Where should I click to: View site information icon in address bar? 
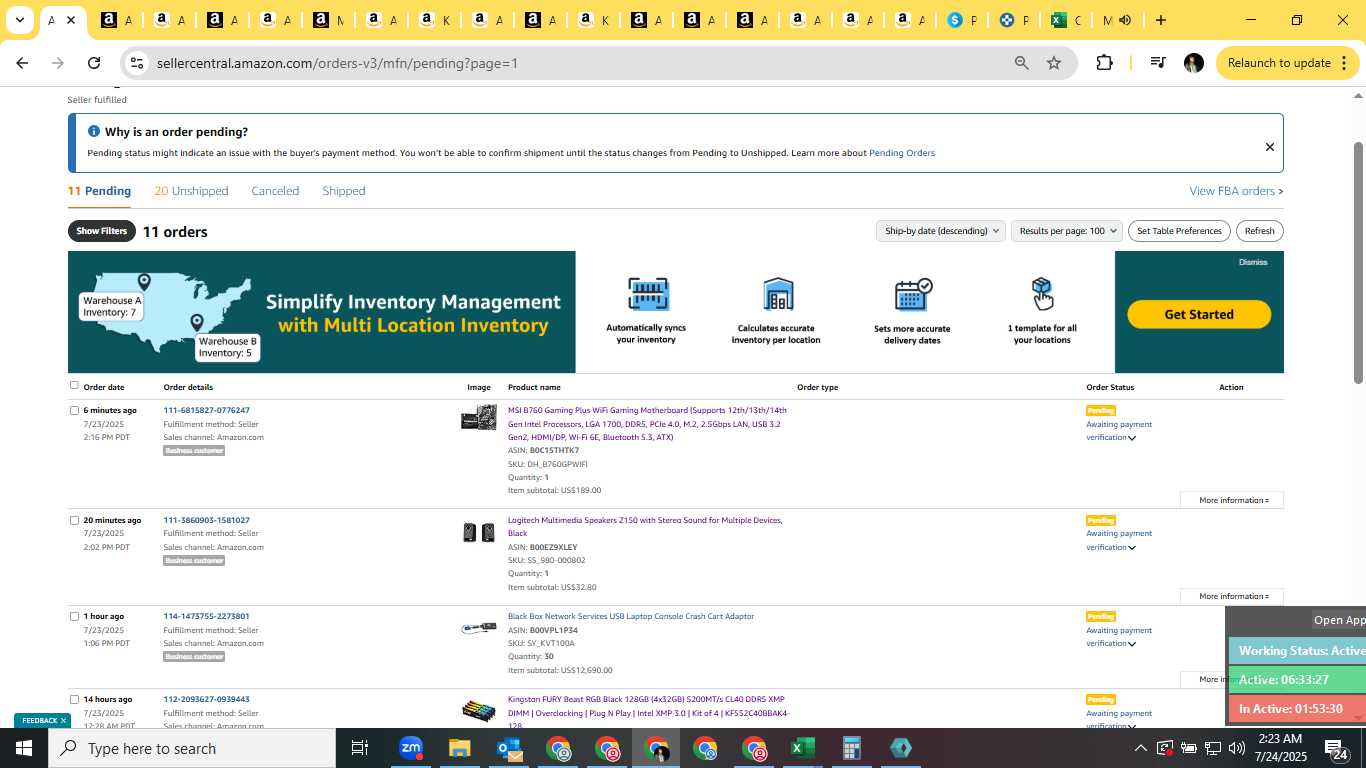pos(137,63)
